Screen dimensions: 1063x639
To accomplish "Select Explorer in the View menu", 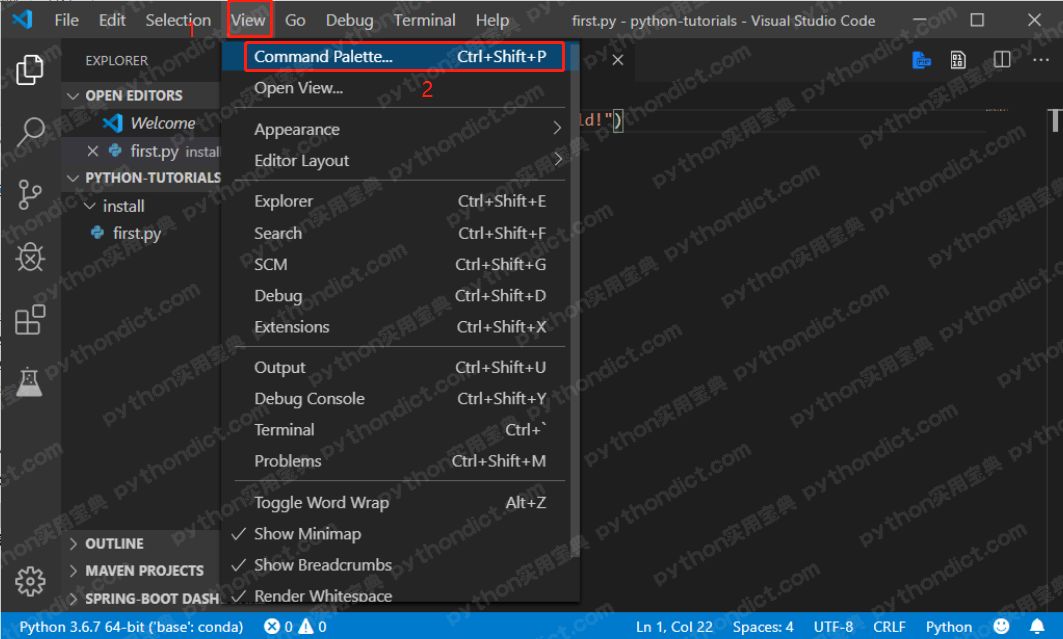I will pyautogui.click(x=400, y=201).
